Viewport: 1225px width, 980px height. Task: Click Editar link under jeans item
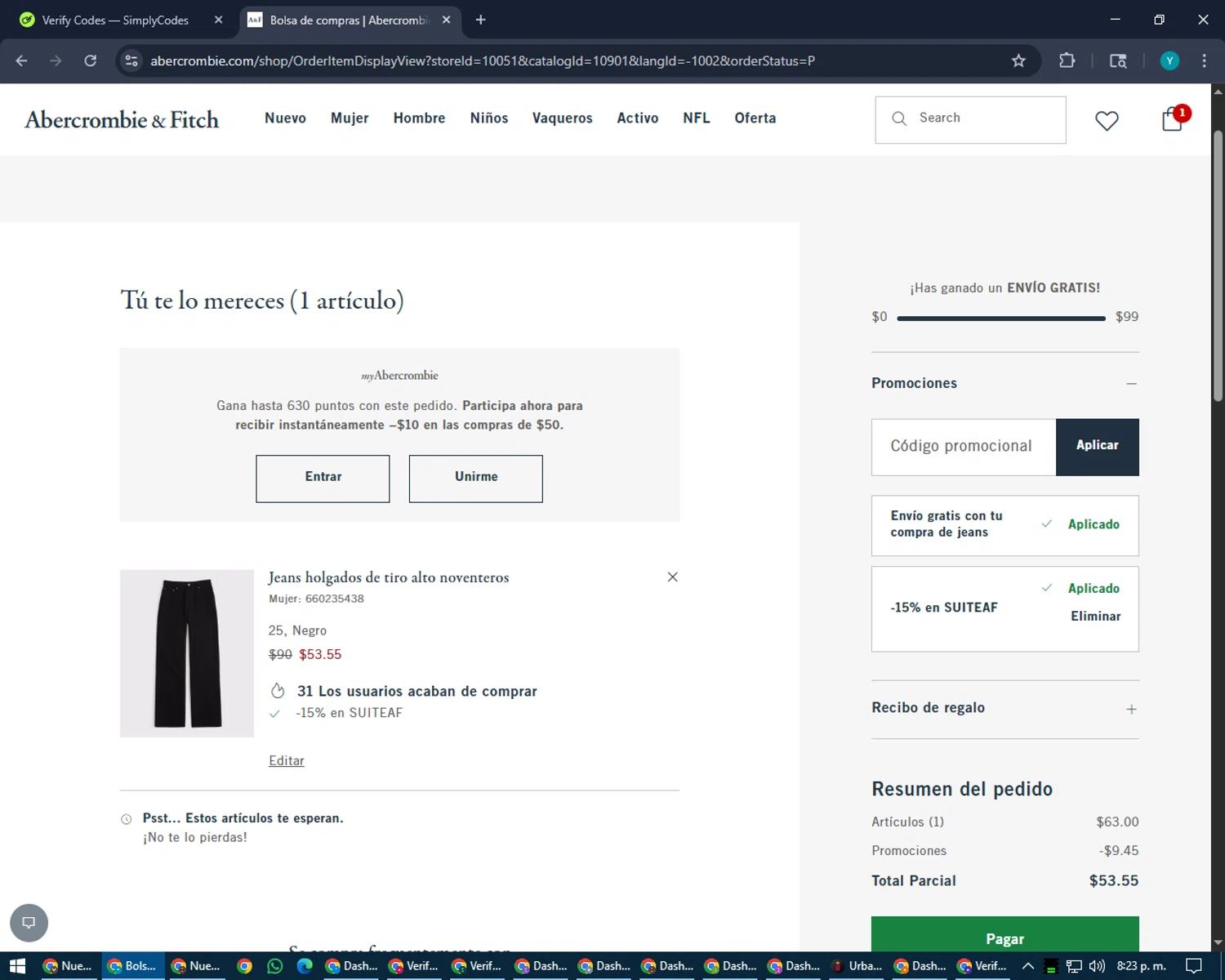(x=287, y=760)
